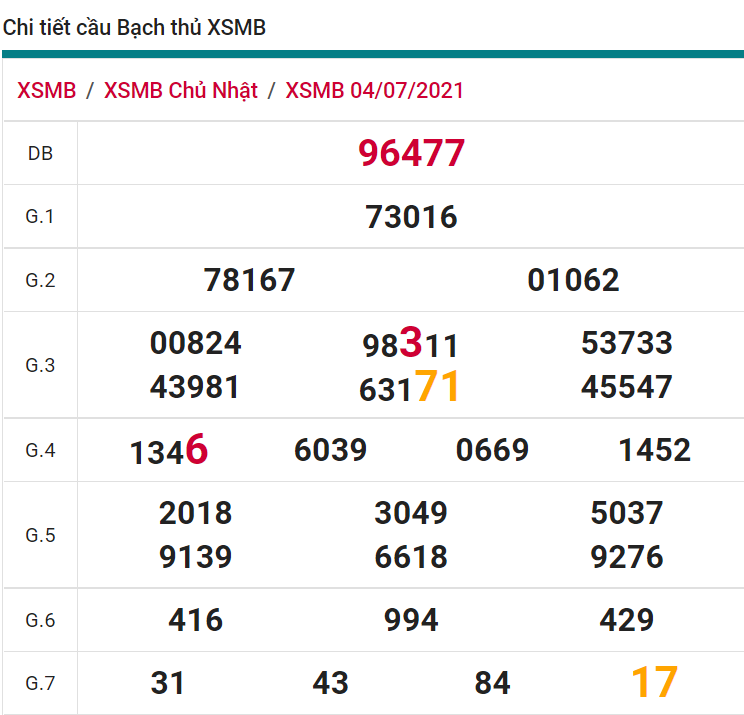The height and width of the screenshot is (715, 744).
Task: Click the G.7 number 43
Action: click(330, 683)
